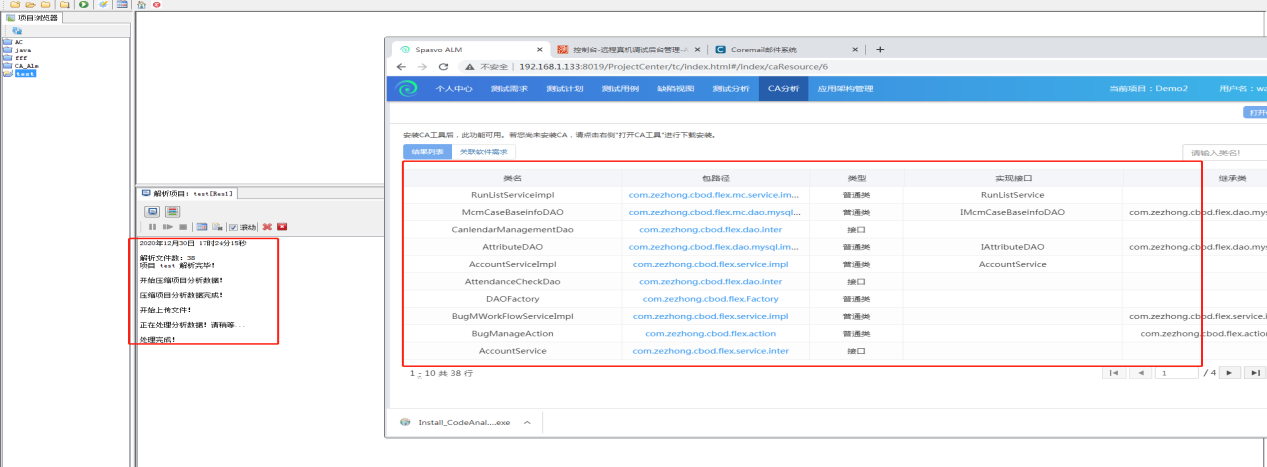The width and height of the screenshot is (1267, 467).
Task: Open the 应用架构管理 menu
Action: (845, 89)
